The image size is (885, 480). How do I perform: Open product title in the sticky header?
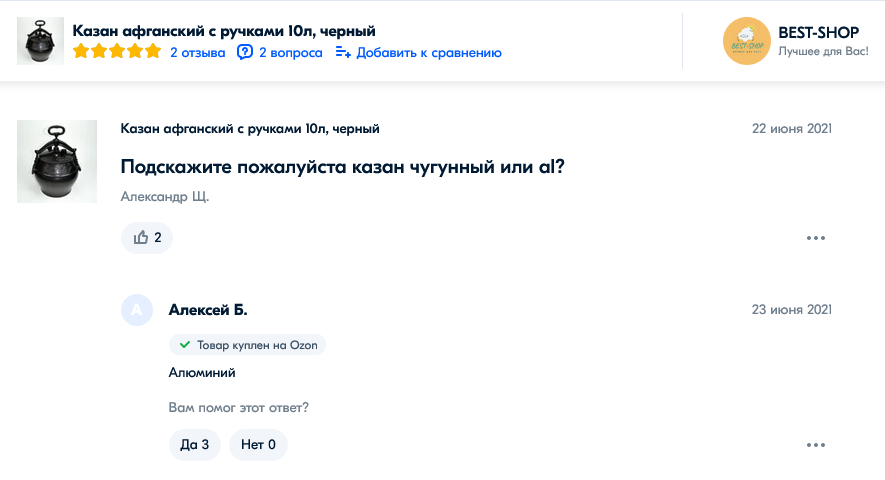click(x=224, y=31)
